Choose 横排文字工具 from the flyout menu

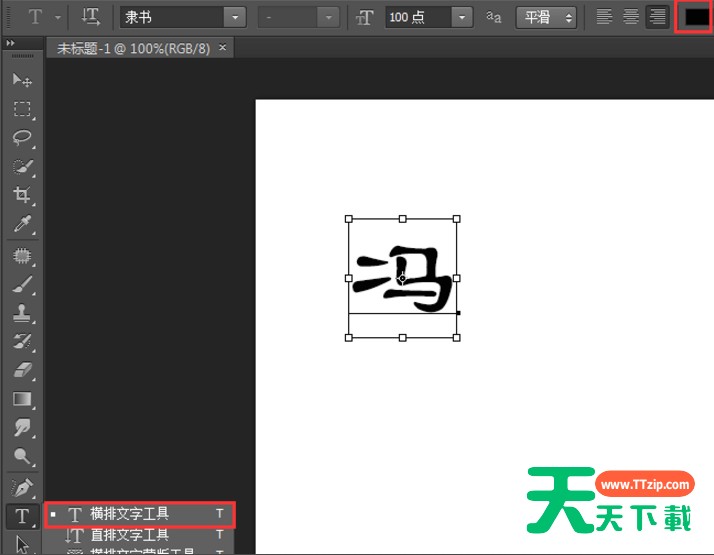point(130,514)
